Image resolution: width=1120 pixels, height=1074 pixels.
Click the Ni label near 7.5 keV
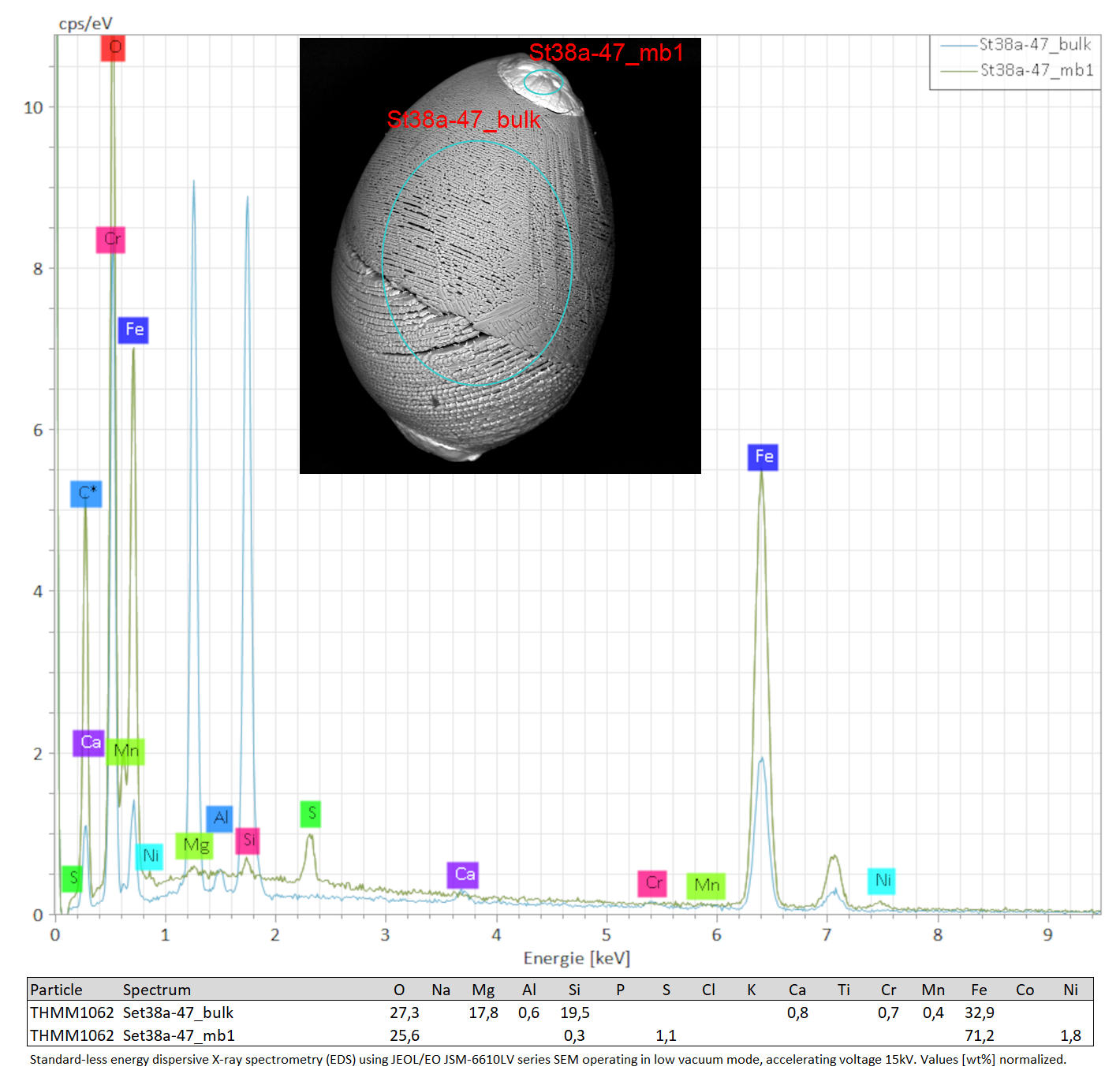click(x=882, y=881)
